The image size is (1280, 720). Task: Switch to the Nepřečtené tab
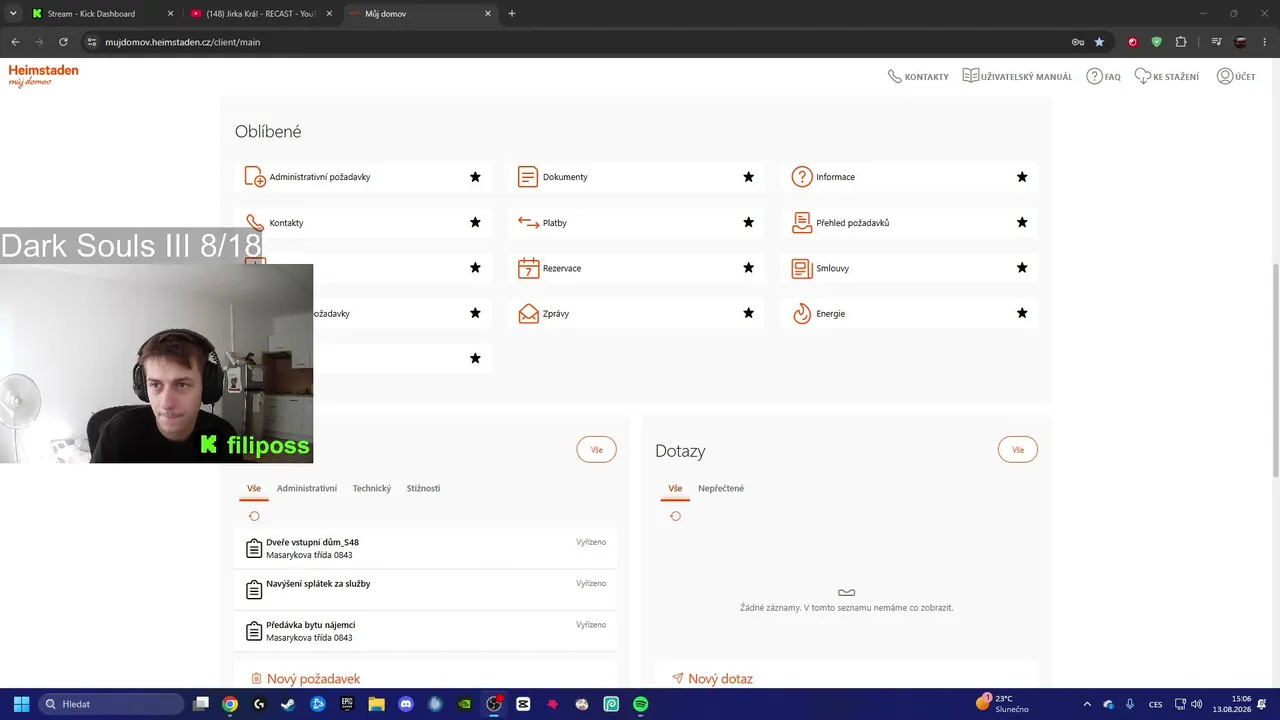(x=721, y=489)
